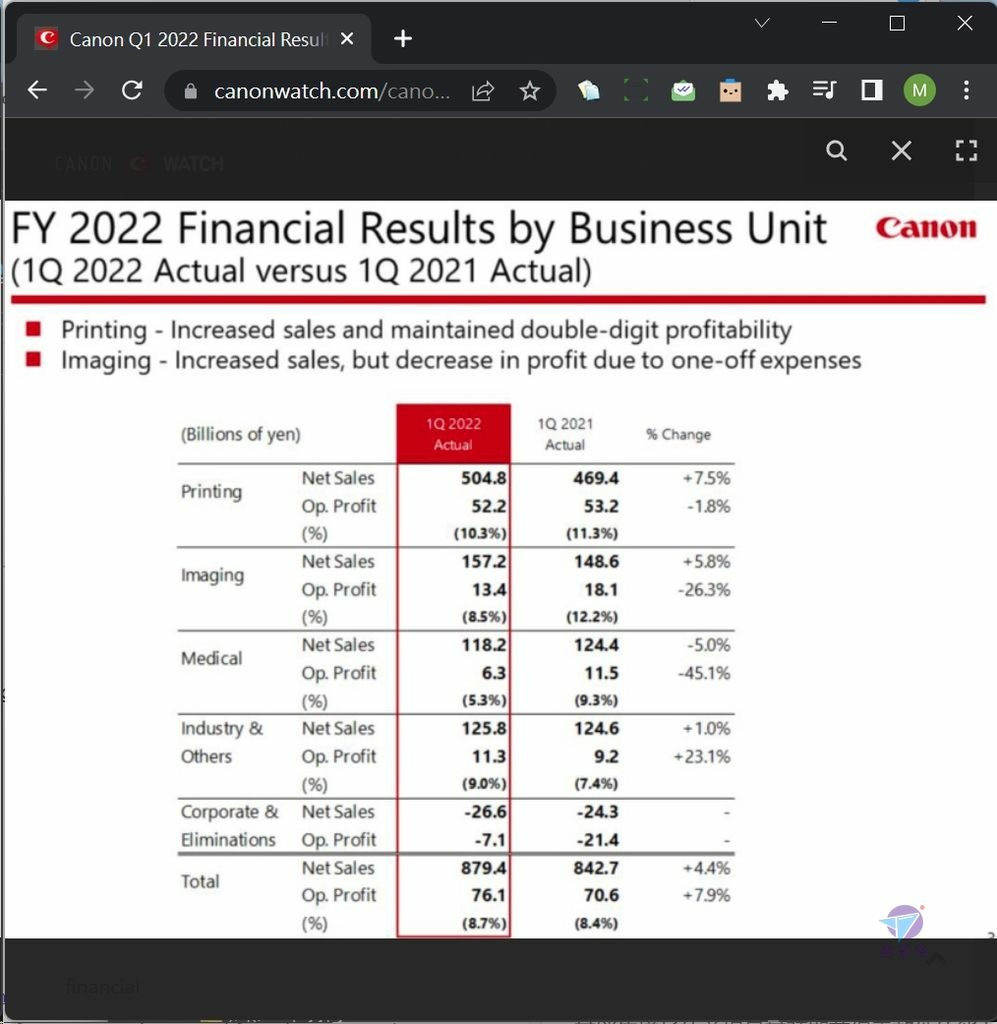
Task: Open a new browser tab
Action: click(x=403, y=39)
